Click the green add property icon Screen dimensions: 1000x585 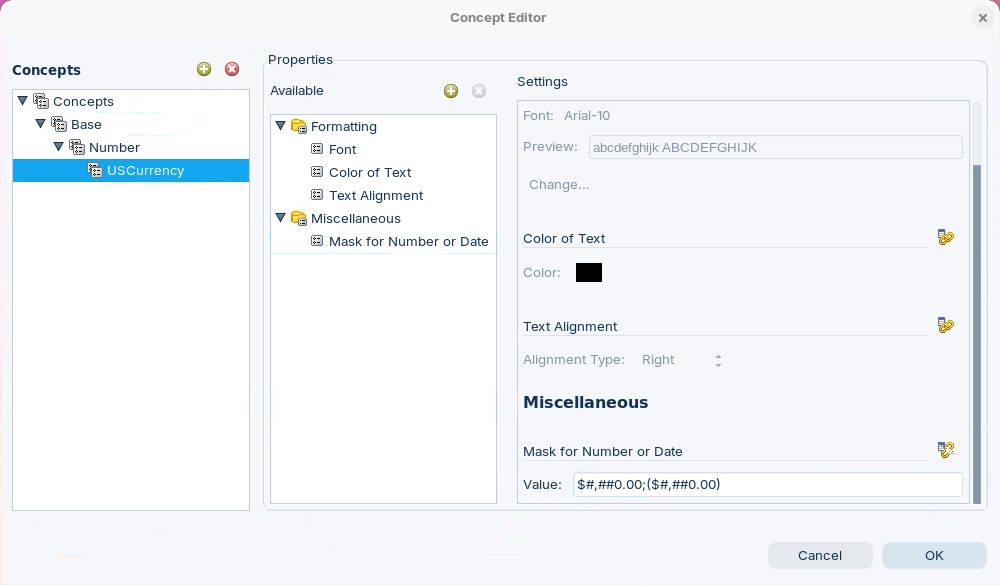pyautogui.click(x=451, y=91)
